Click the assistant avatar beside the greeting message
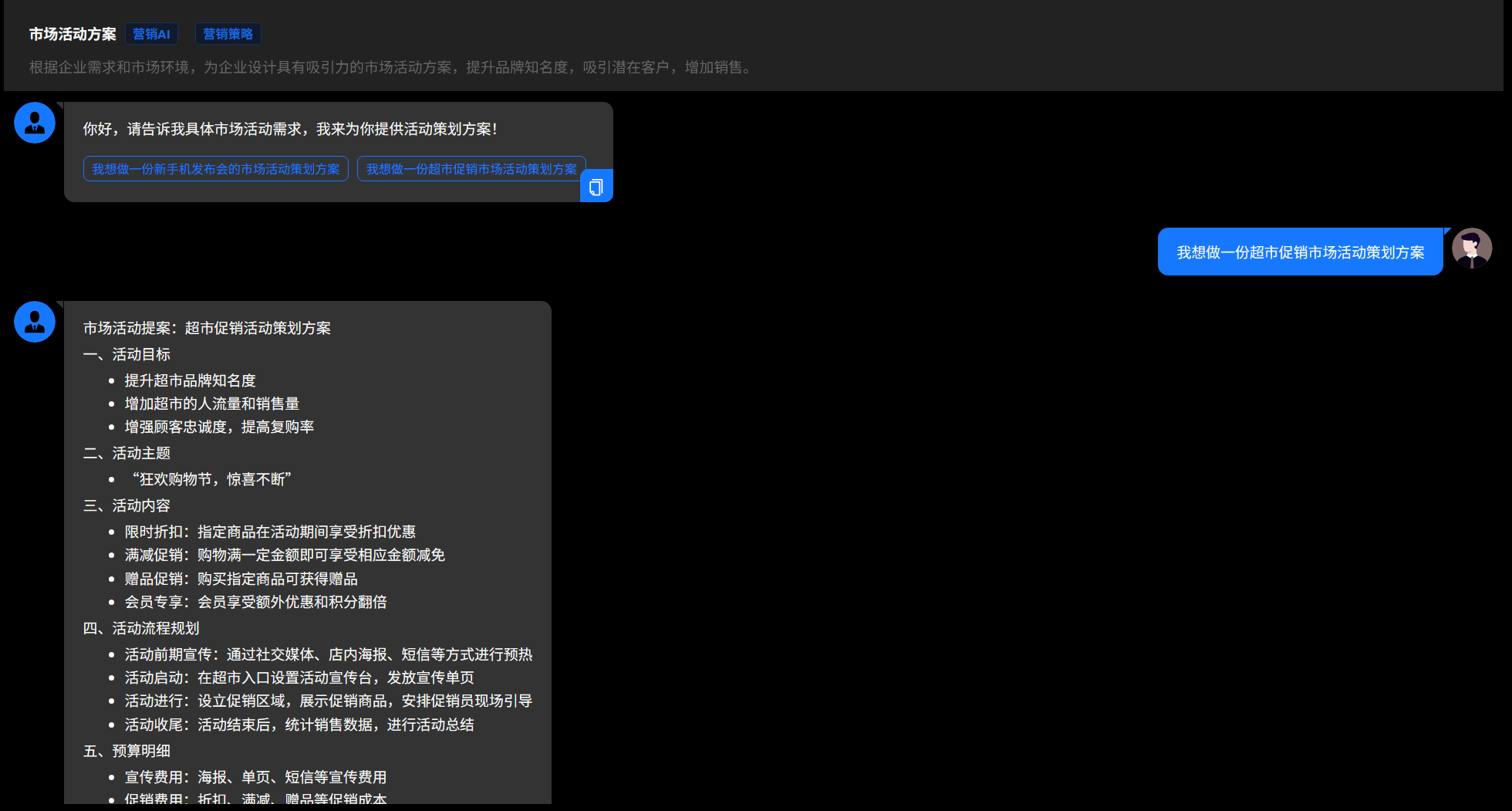Screen dimensions: 1512x811 pyautogui.click(x=35, y=123)
